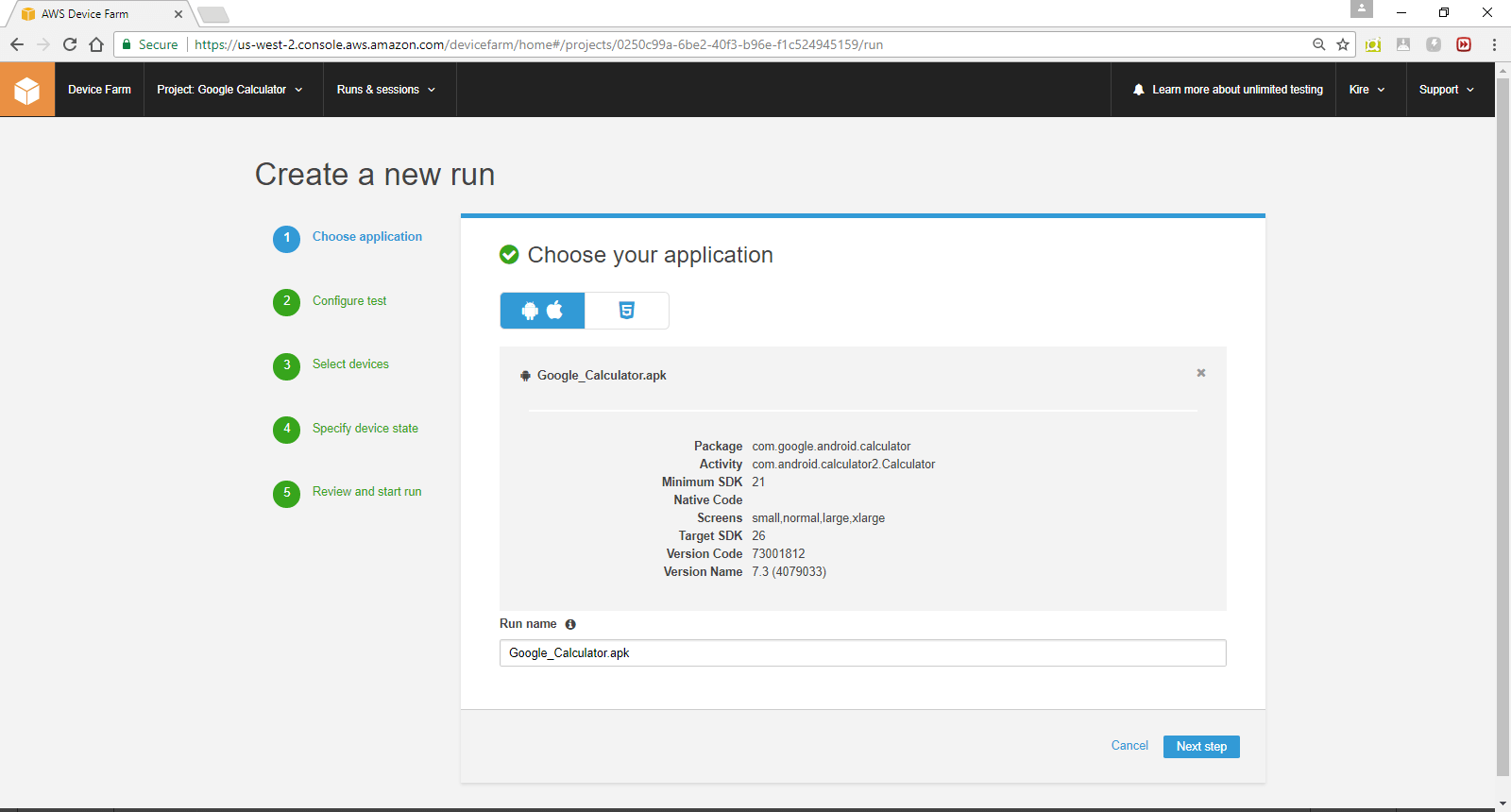Click the Android icon beside Google_Calculator.apk
Viewport: 1511px width, 812px height.
point(526,376)
